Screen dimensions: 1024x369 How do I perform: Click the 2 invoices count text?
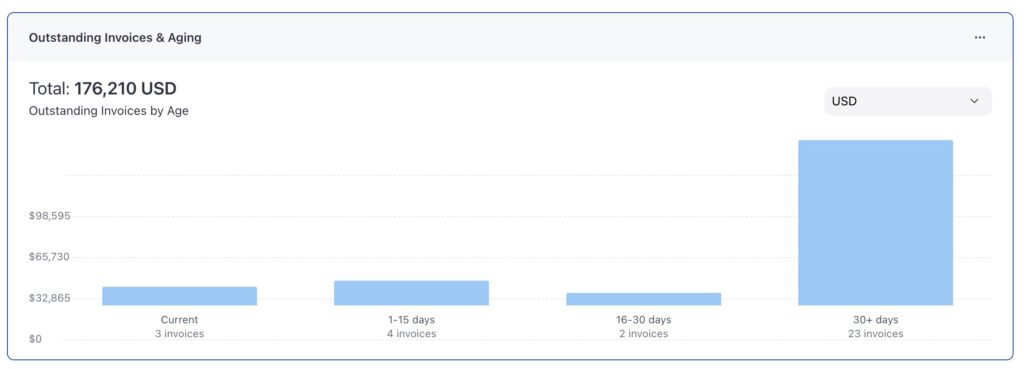coord(643,334)
